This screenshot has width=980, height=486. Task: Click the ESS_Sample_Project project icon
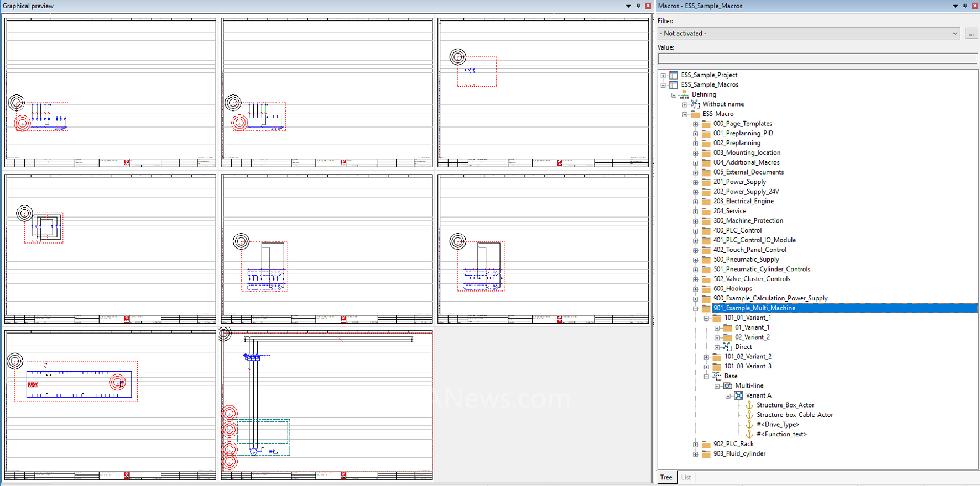pos(673,75)
